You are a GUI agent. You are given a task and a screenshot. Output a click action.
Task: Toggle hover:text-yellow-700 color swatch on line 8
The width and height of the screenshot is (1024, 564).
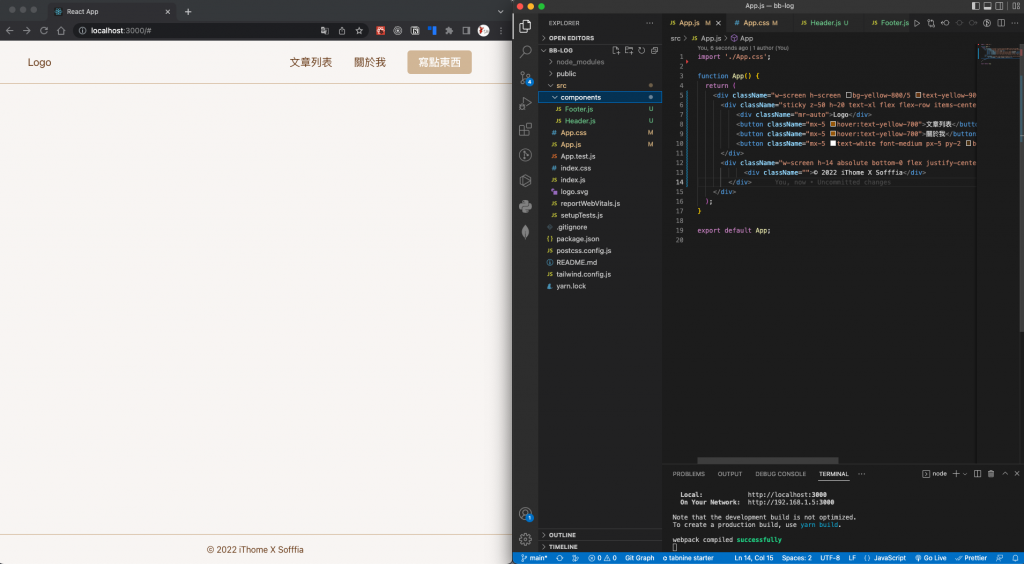(x=833, y=124)
